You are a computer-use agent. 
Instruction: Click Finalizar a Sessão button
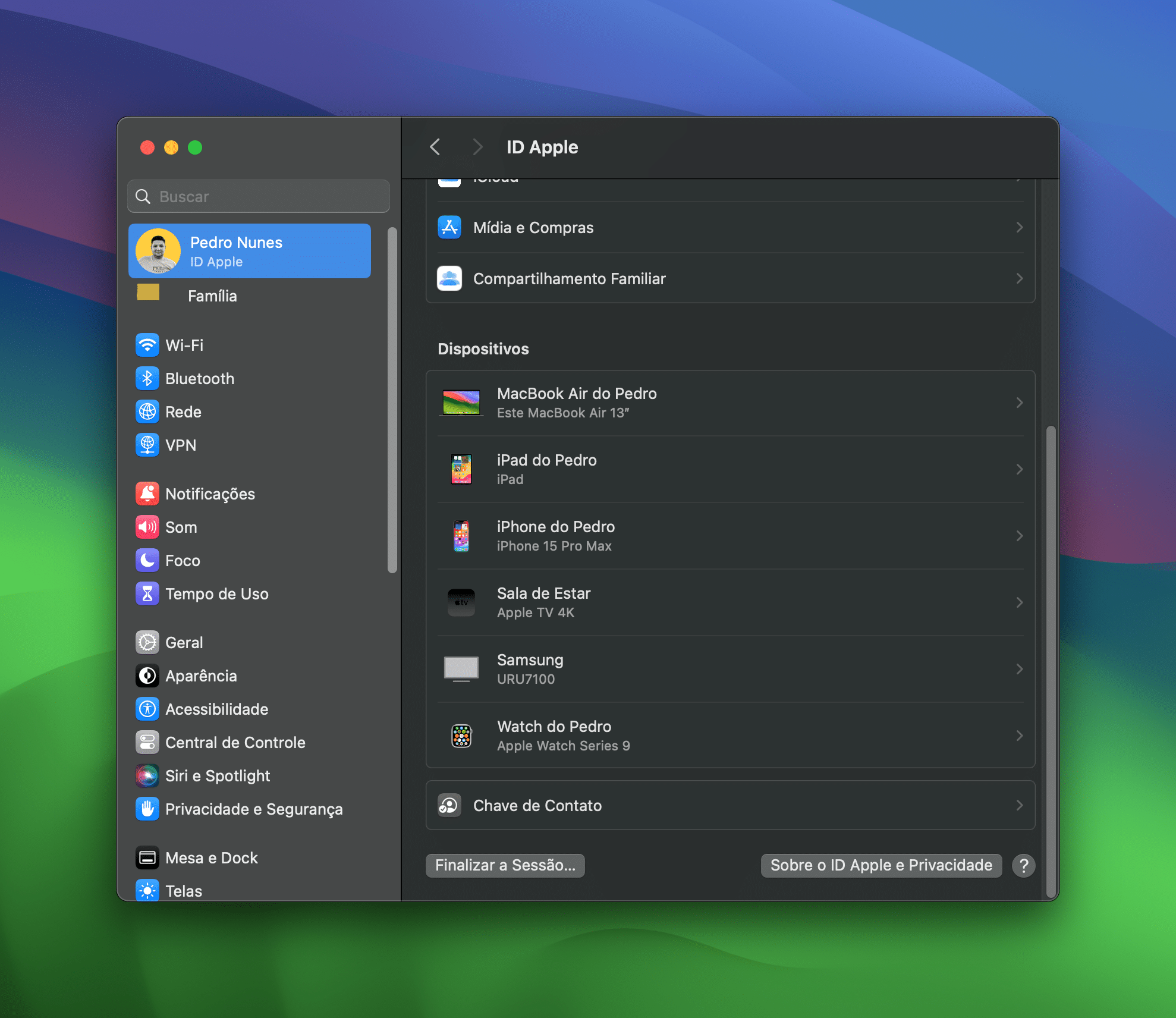pyautogui.click(x=505, y=865)
